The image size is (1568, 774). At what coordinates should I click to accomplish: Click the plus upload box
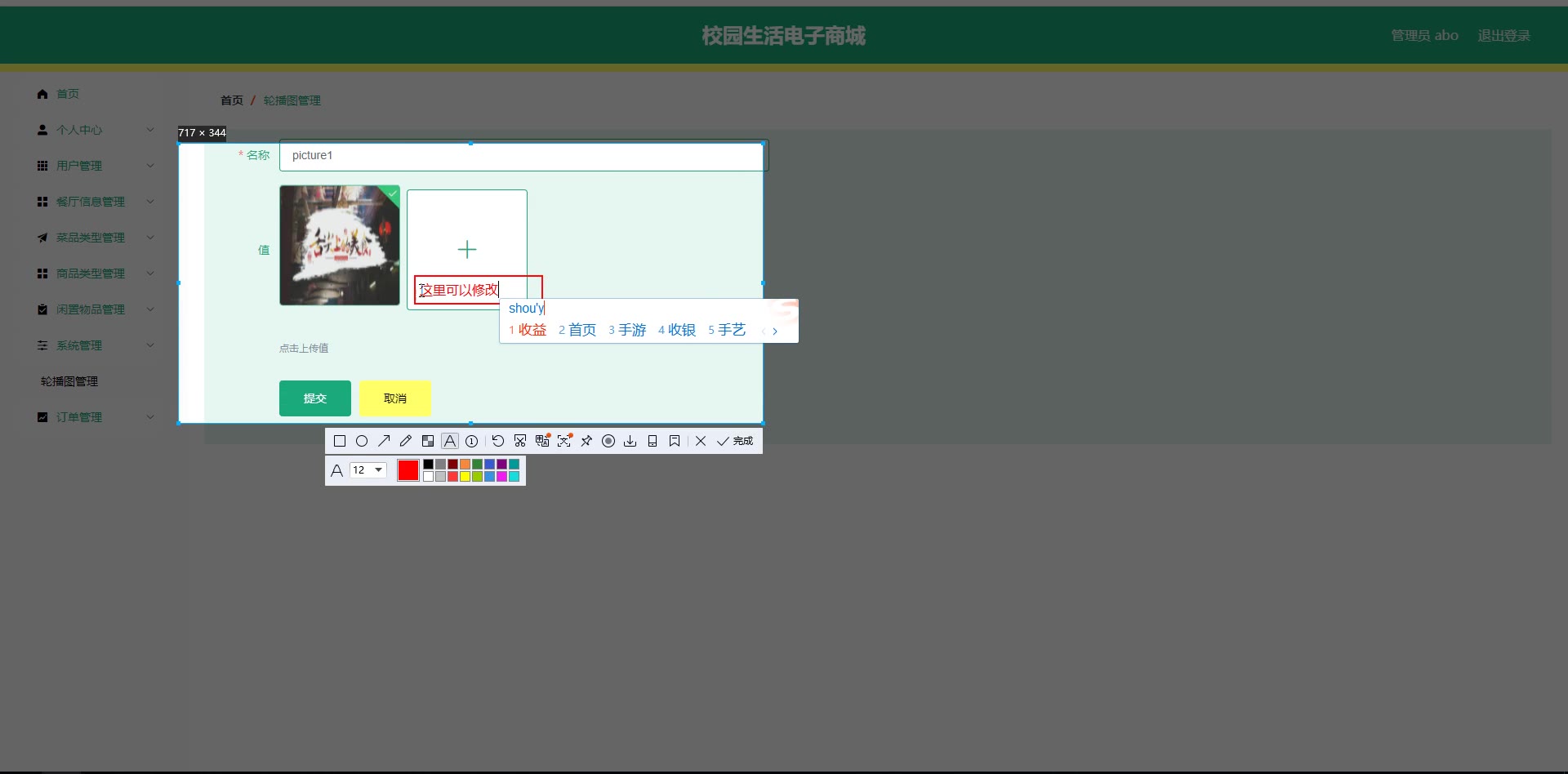467,249
